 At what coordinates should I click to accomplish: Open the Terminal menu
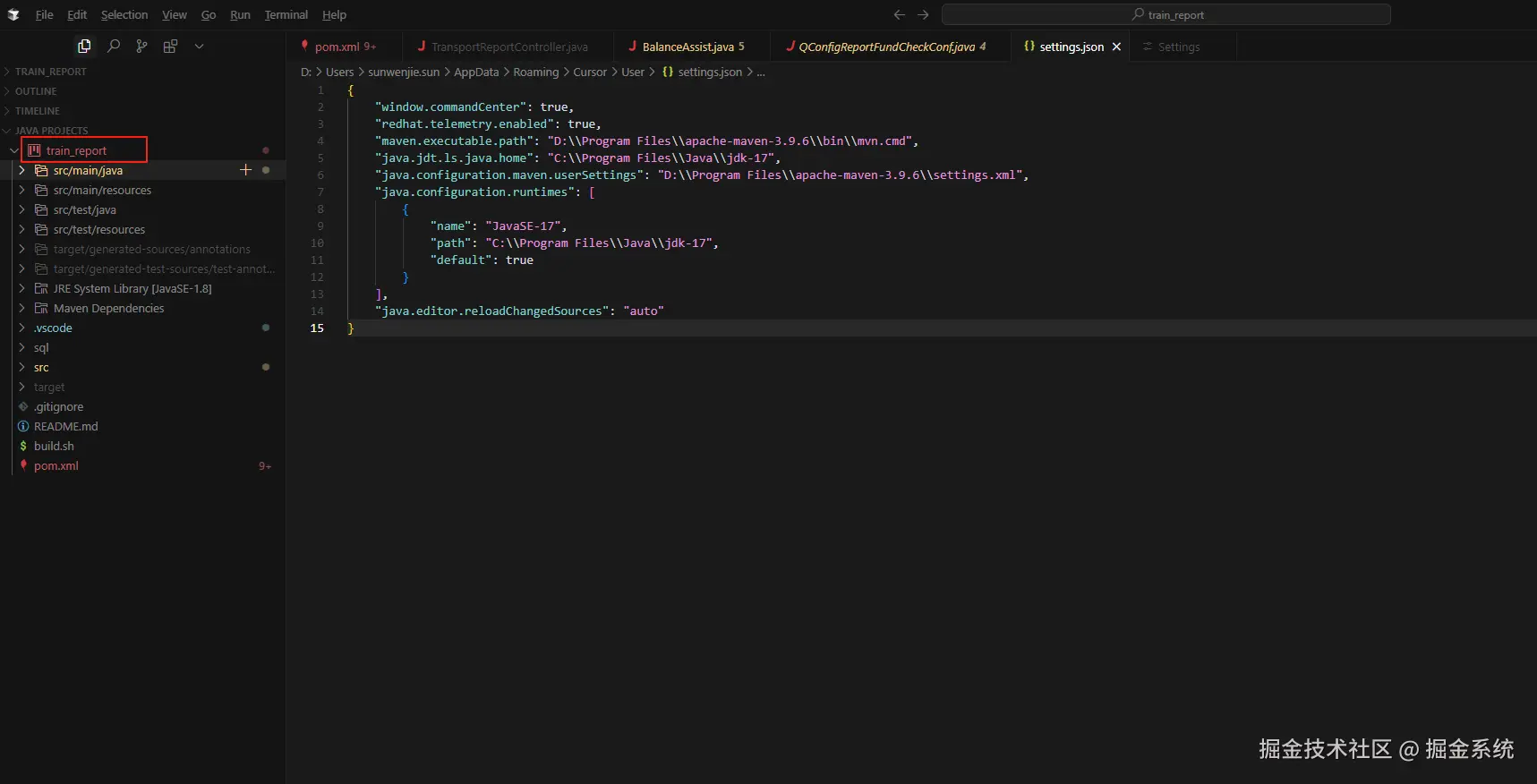(x=286, y=14)
